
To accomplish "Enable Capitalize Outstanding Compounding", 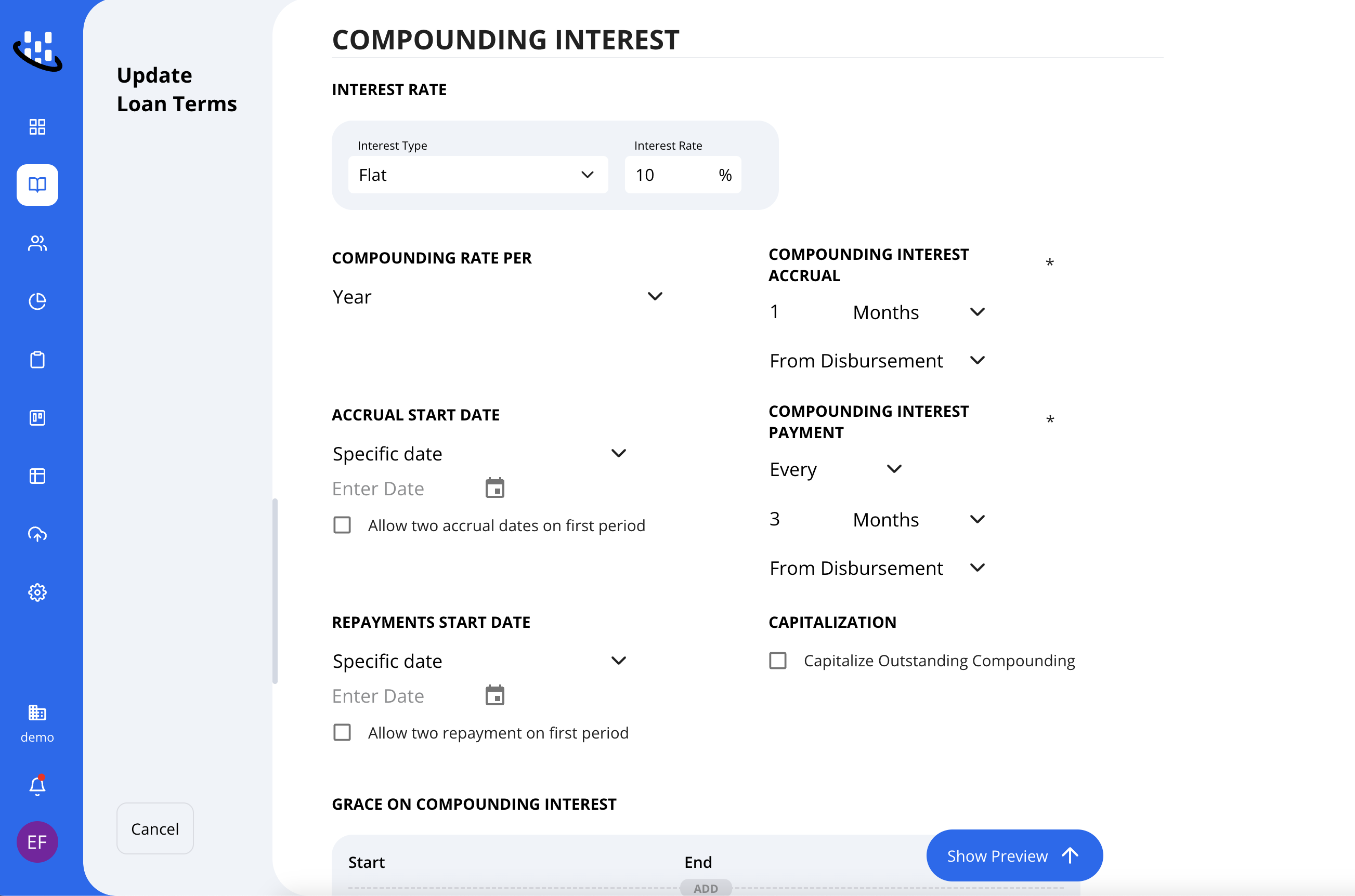I will (777, 661).
